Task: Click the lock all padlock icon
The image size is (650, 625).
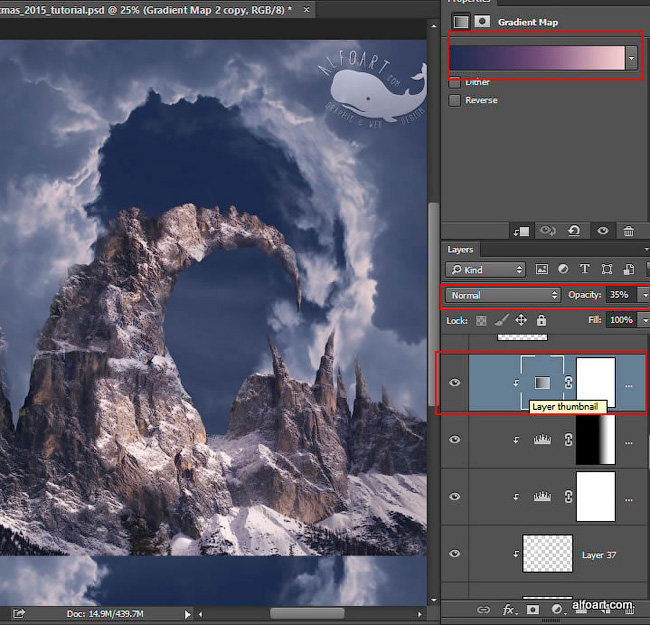Action: point(541,320)
